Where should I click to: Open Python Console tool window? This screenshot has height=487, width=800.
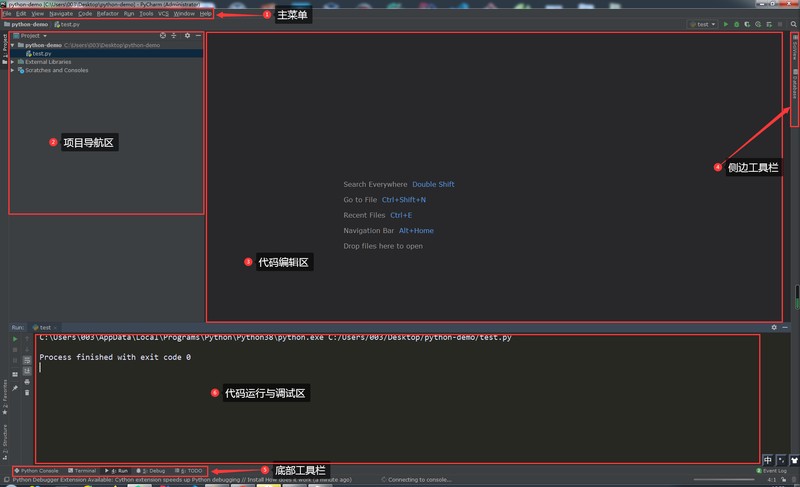[36, 471]
